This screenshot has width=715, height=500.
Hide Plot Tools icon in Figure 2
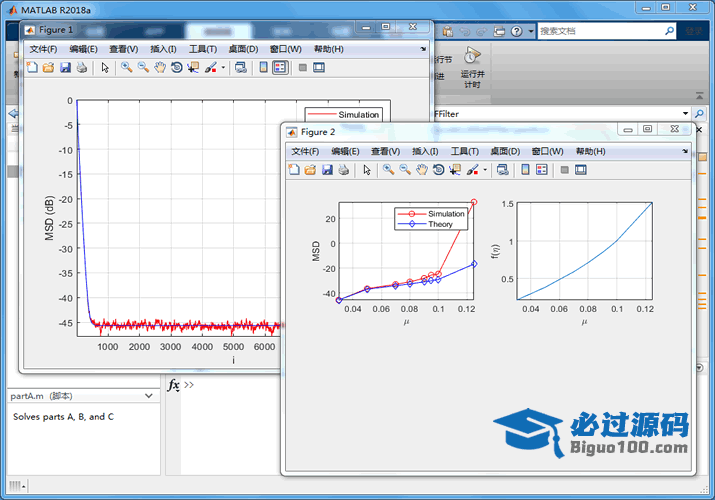tap(564, 170)
